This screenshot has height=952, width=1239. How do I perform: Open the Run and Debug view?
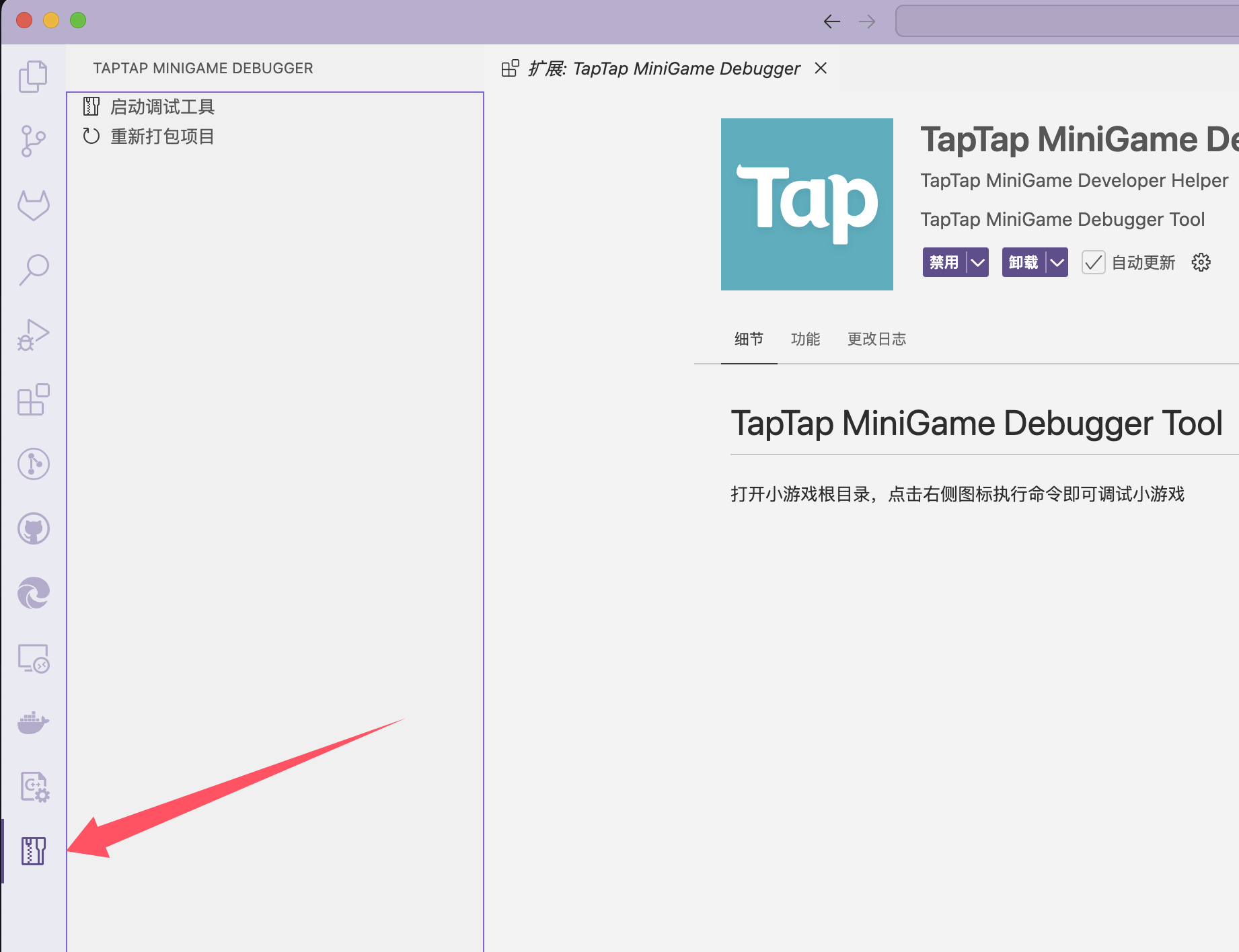click(x=33, y=335)
